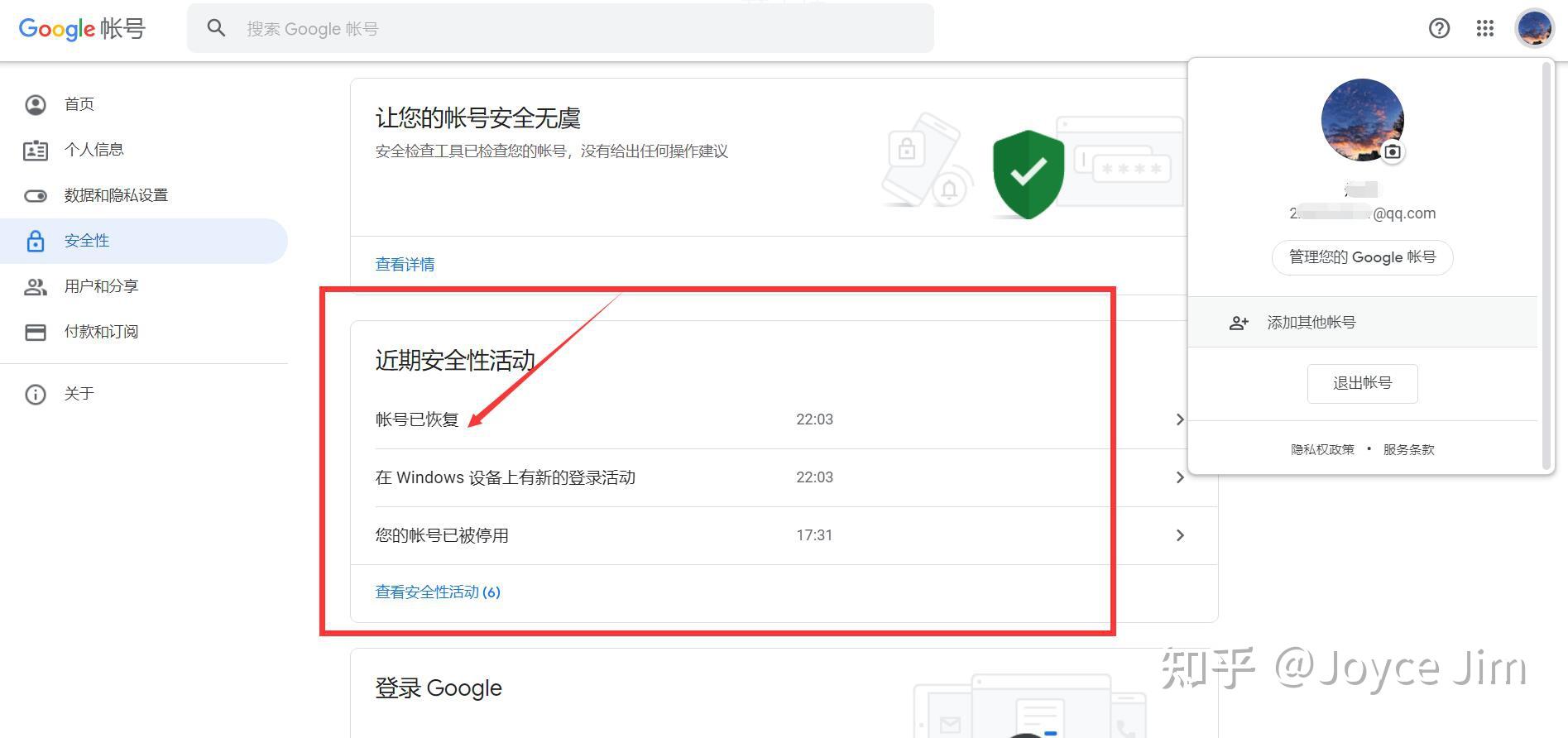Click the @qq.com email address in popup
The height and width of the screenshot is (738, 1568).
(1362, 213)
